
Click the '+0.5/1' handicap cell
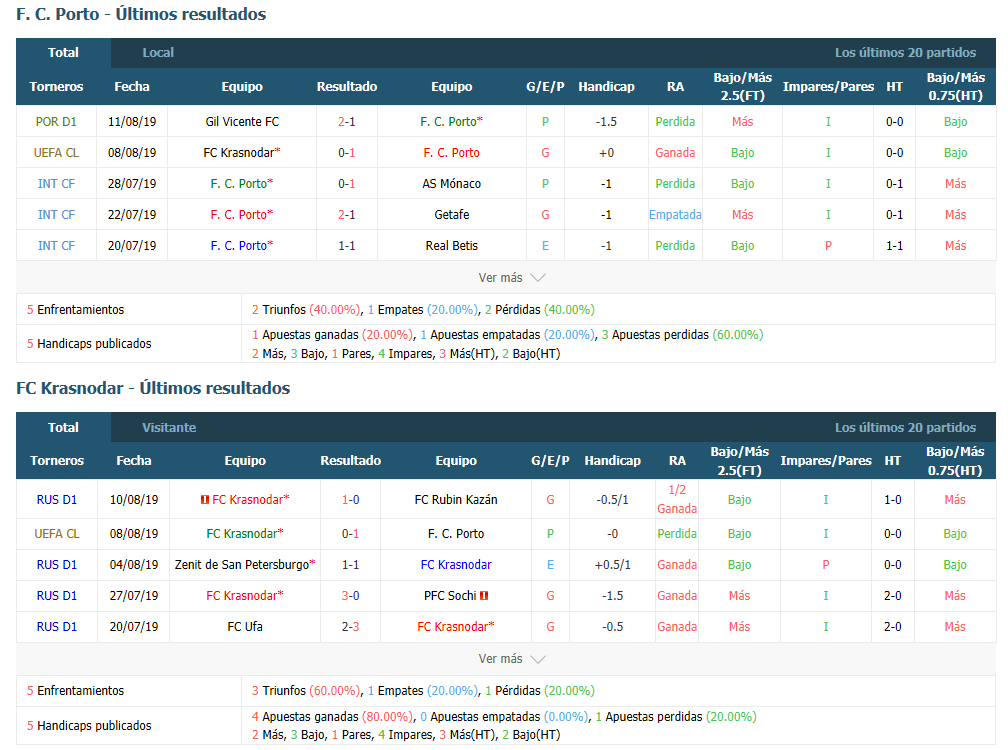pos(613,564)
